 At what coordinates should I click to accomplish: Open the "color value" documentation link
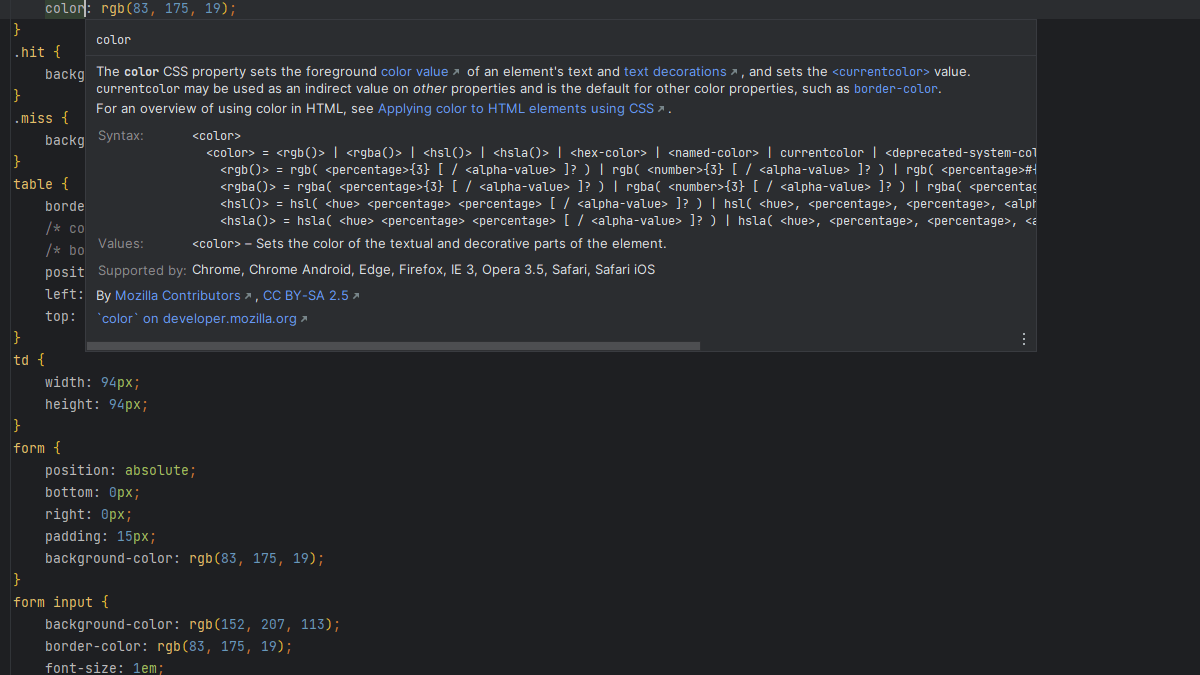coord(414,72)
